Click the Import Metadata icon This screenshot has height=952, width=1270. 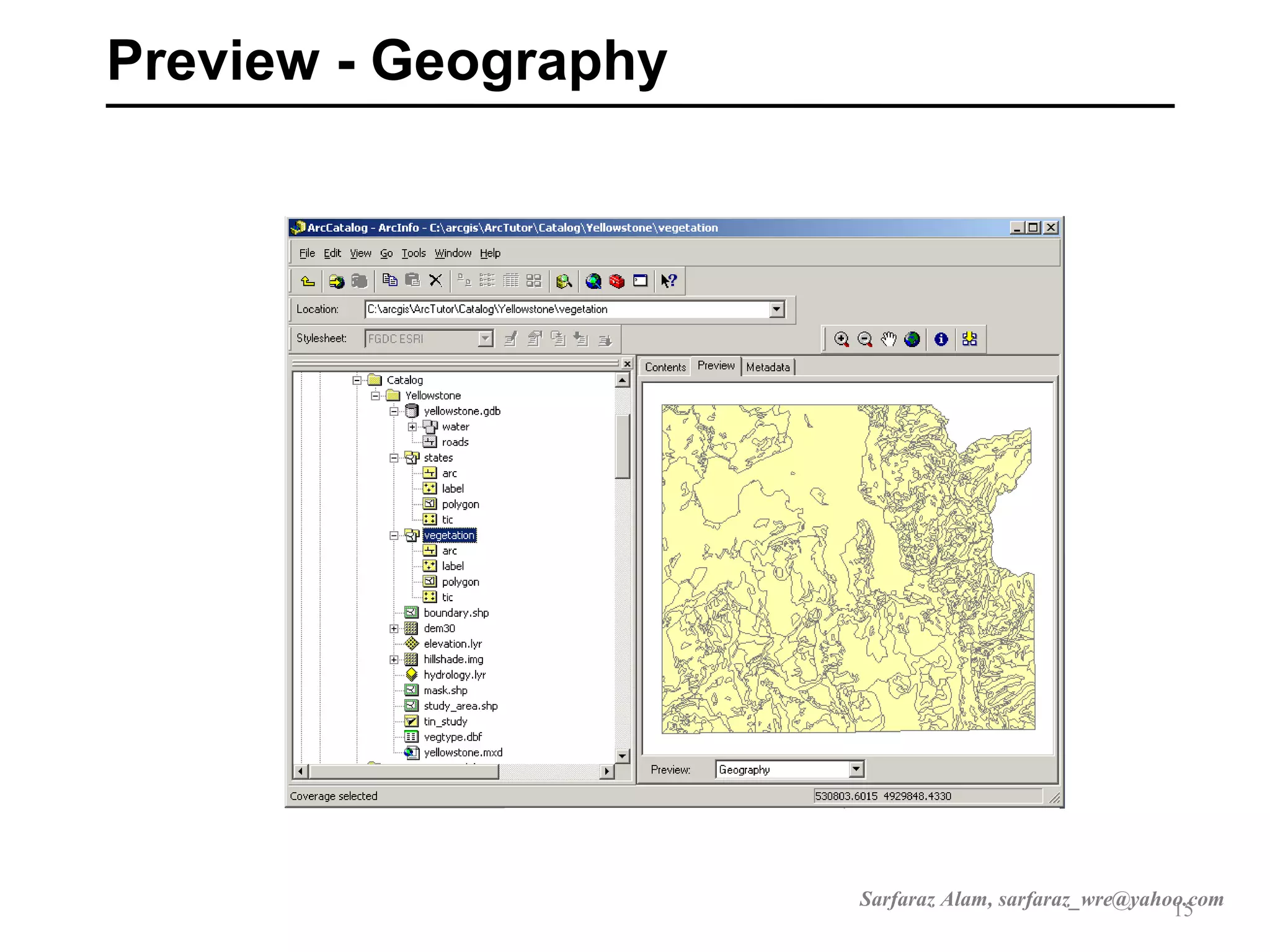click(x=581, y=339)
